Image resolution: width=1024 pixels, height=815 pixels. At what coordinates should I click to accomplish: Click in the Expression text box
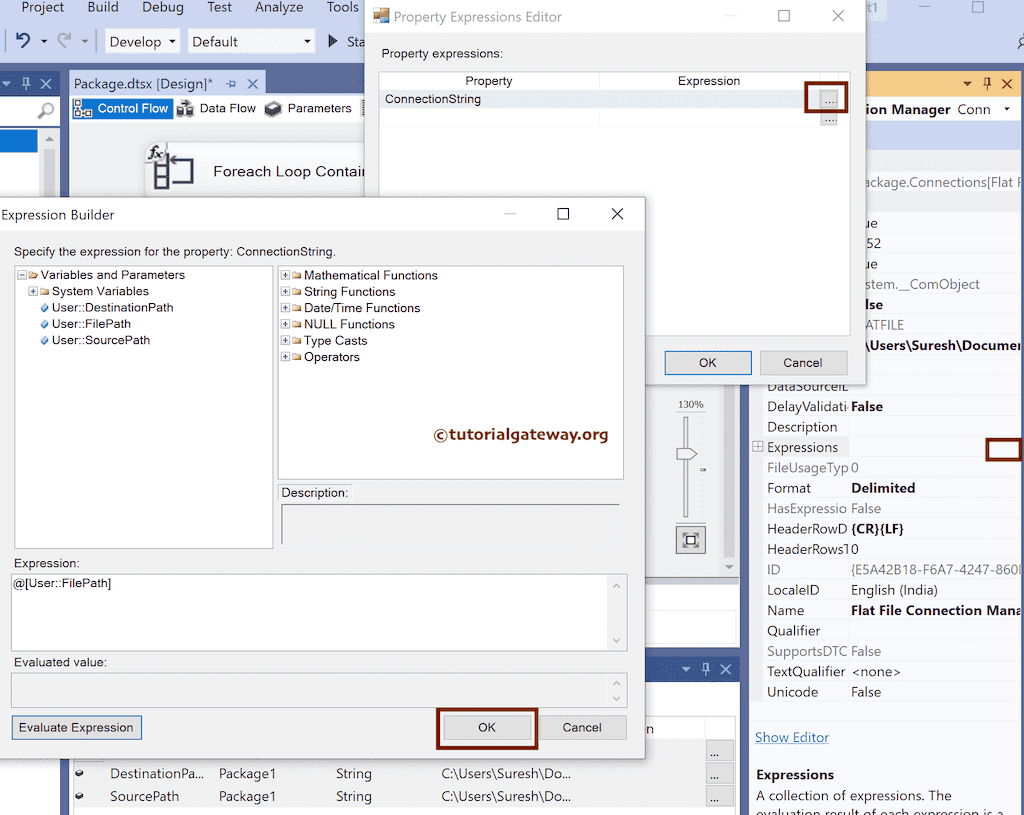310,612
